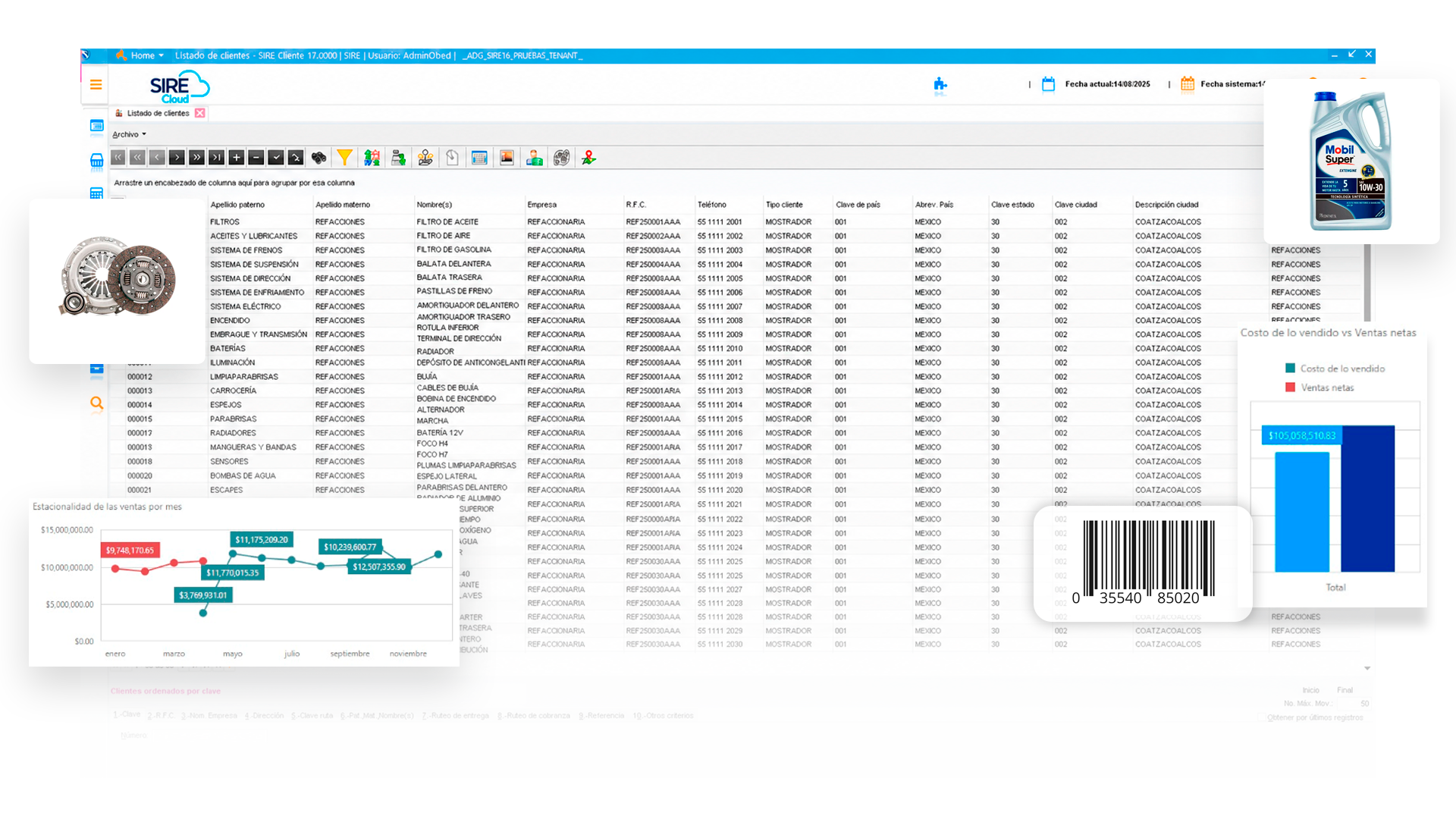Click the green-suited user toolbar icon
This screenshot has width=1456, height=819.
click(x=535, y=158)
